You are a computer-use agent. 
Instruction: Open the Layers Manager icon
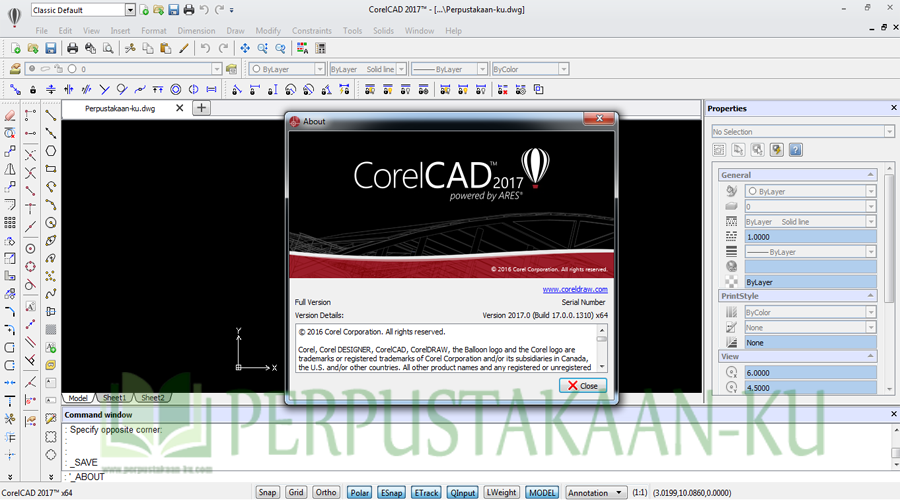coord(15,69)
